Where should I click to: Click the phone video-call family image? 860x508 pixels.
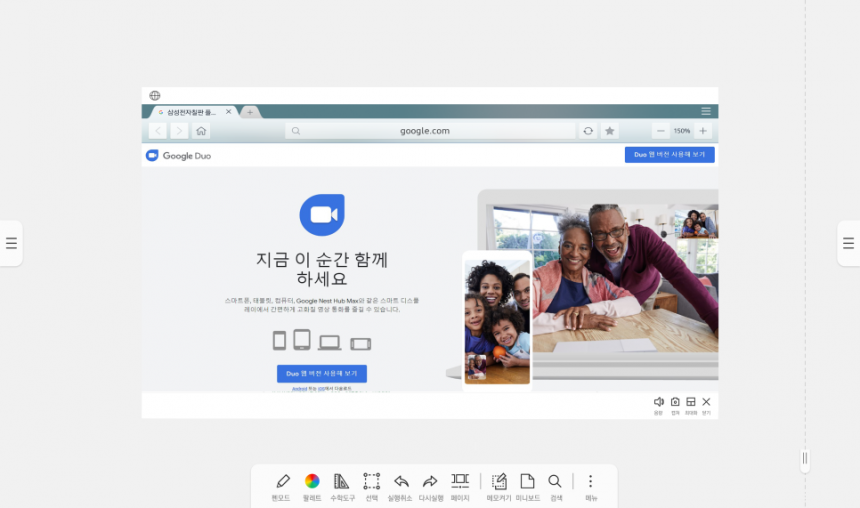[497, 321]
